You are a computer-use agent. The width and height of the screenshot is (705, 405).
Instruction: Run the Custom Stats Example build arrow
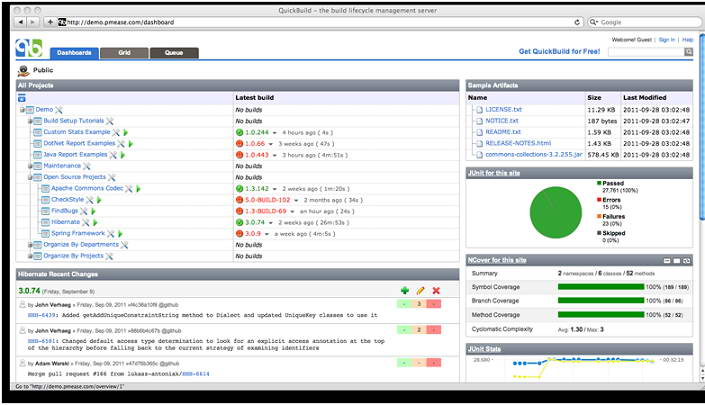pyautogui.click(x=126, y=132)
